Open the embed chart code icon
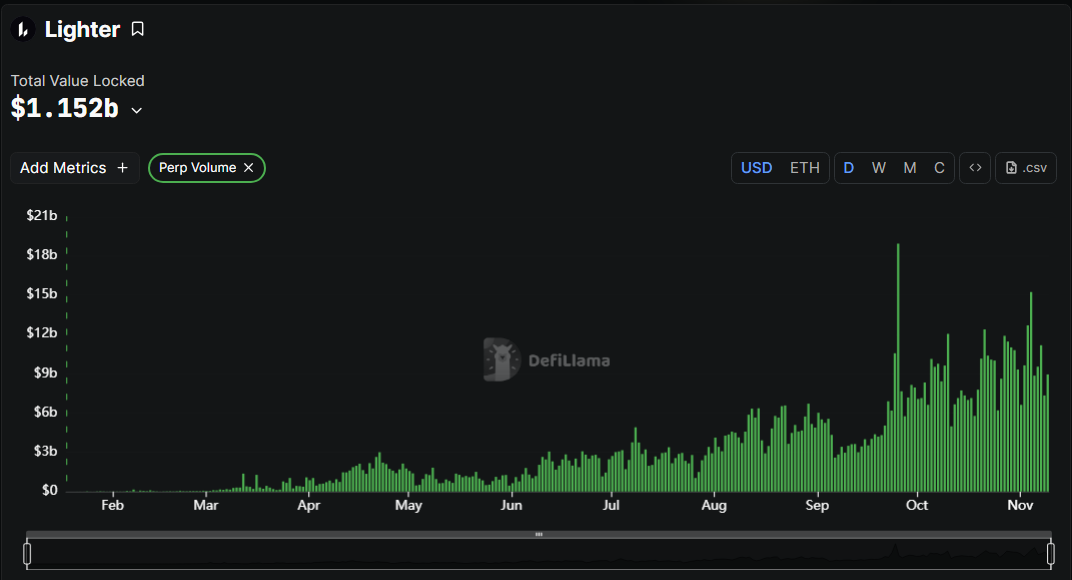Viewport: 1072px width, 580px height. point(975,168)
